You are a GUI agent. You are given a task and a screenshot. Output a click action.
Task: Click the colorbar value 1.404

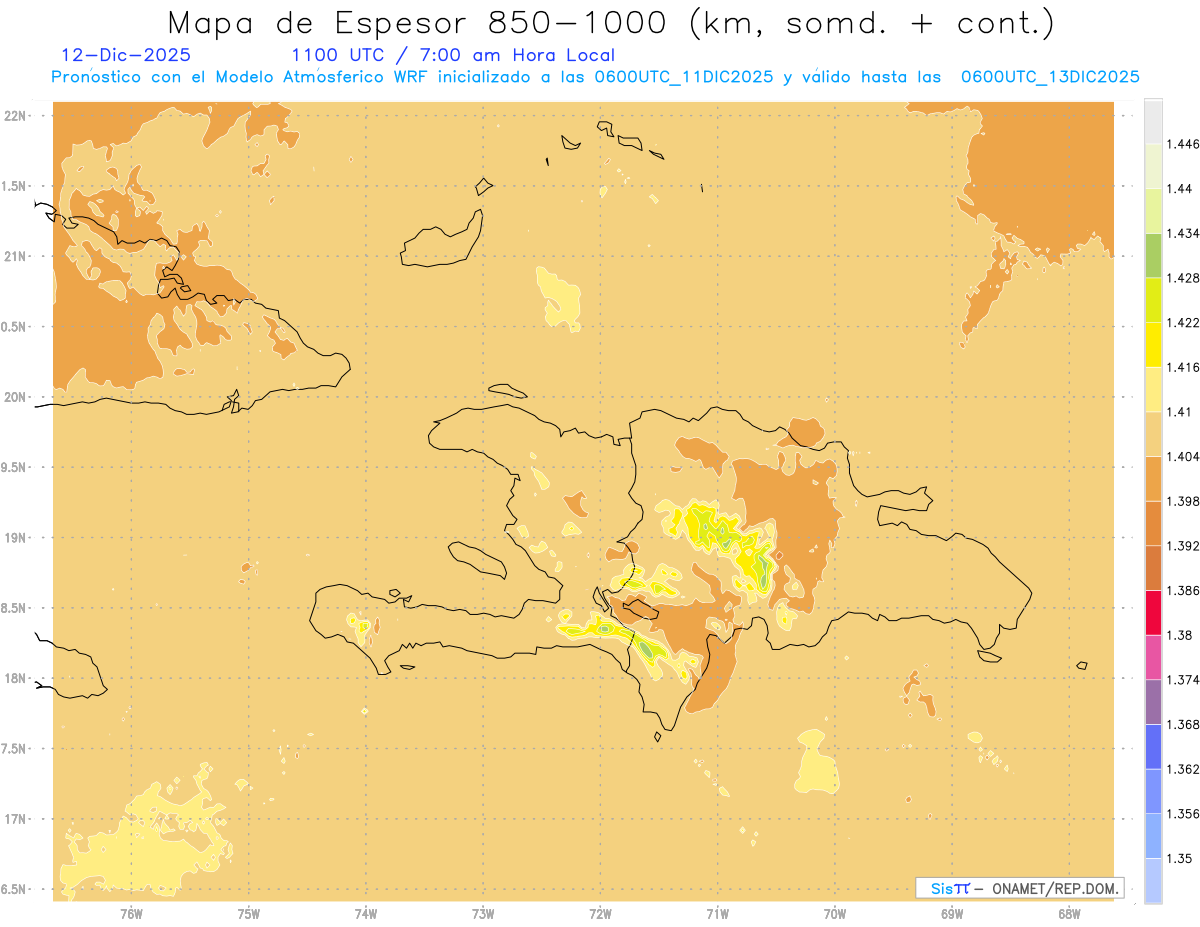[x=1183, y=456]
